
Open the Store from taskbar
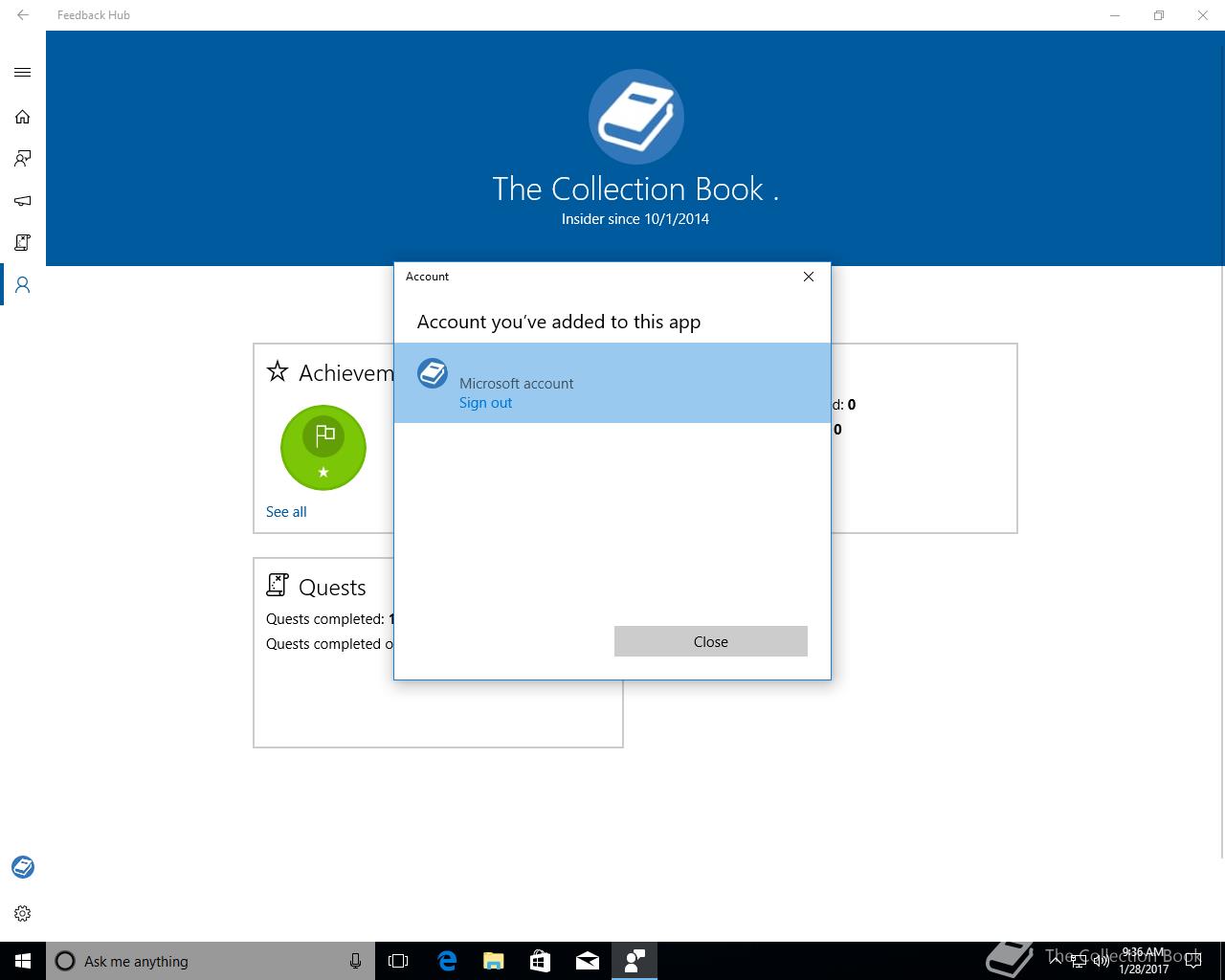(540, 961)
